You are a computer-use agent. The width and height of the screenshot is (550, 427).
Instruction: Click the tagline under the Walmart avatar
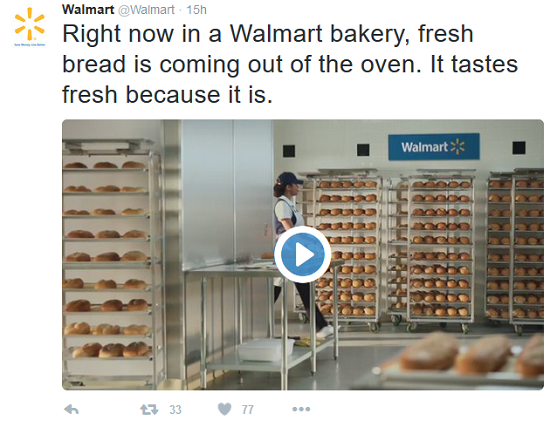pyautogui.click(x=30, y=45)
